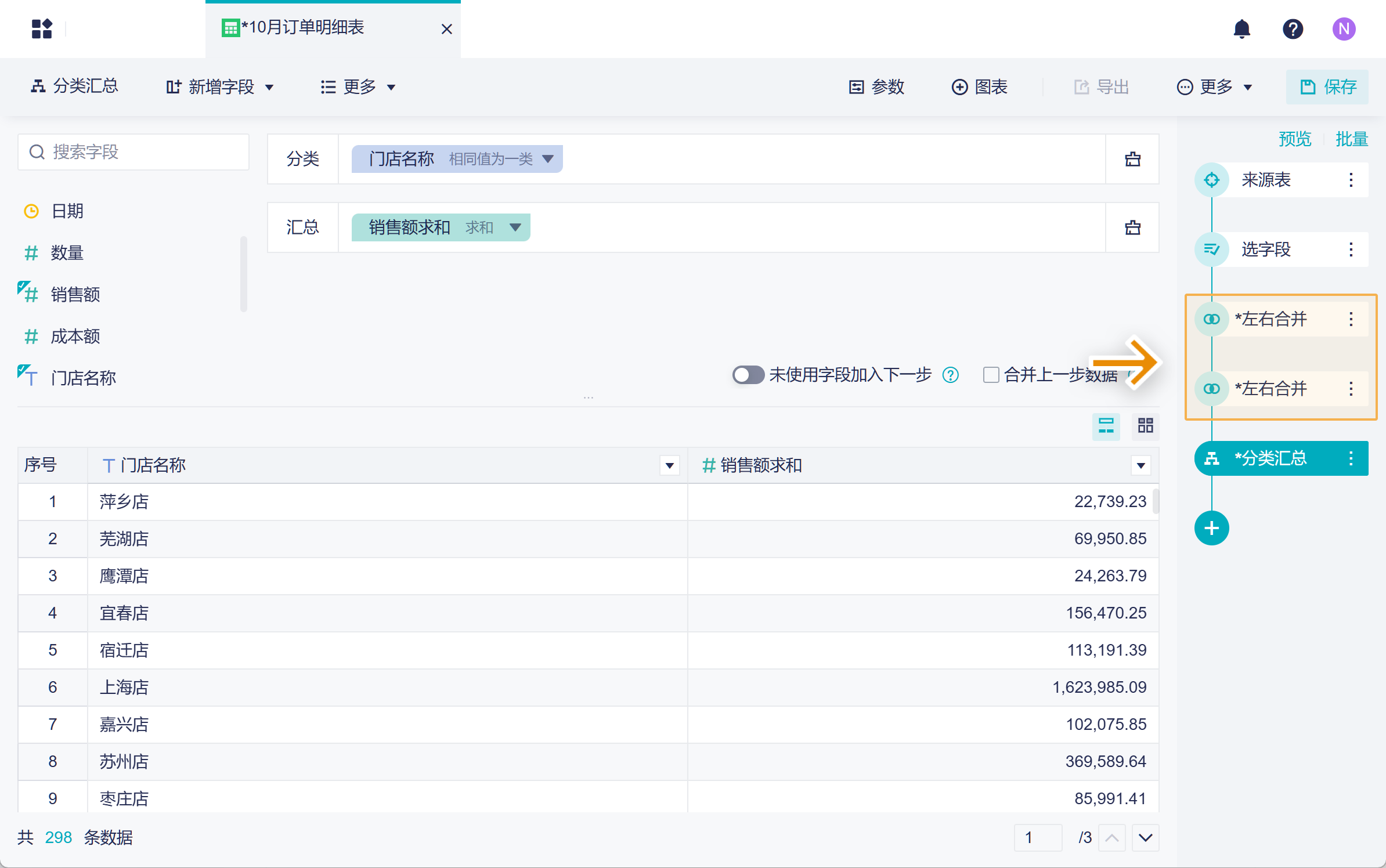Toggle 未使用字段加入下一步 switch

point(748,375)
